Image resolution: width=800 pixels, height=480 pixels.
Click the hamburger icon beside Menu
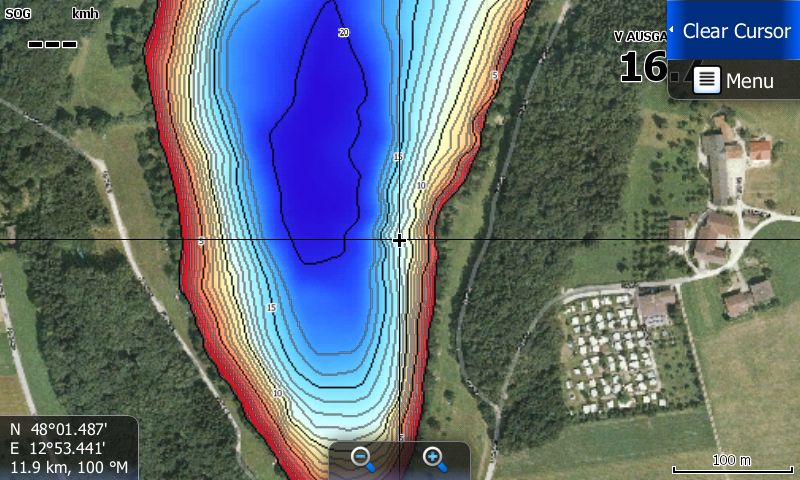(707, 81)
